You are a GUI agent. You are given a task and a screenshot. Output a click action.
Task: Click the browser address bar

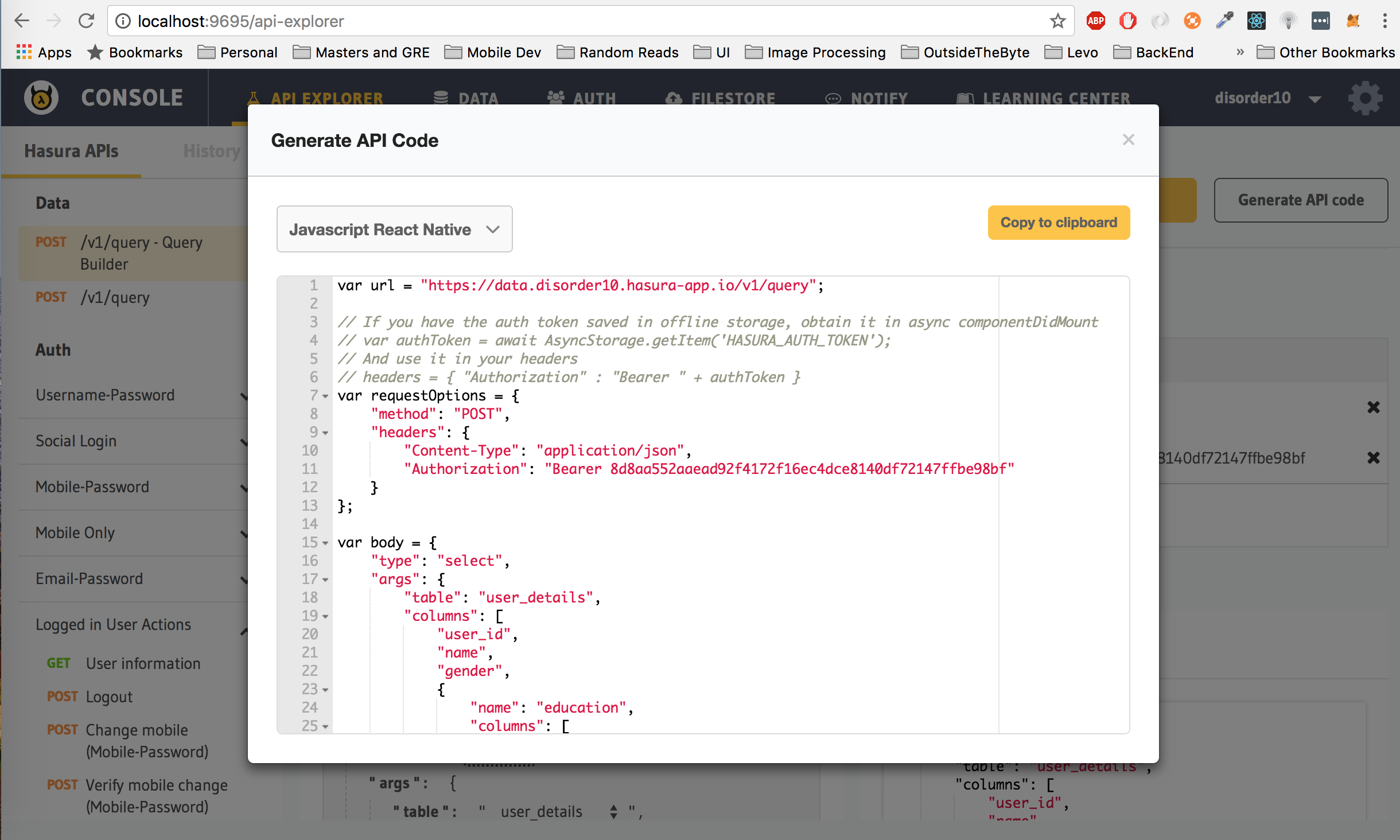tap(574, 21)
